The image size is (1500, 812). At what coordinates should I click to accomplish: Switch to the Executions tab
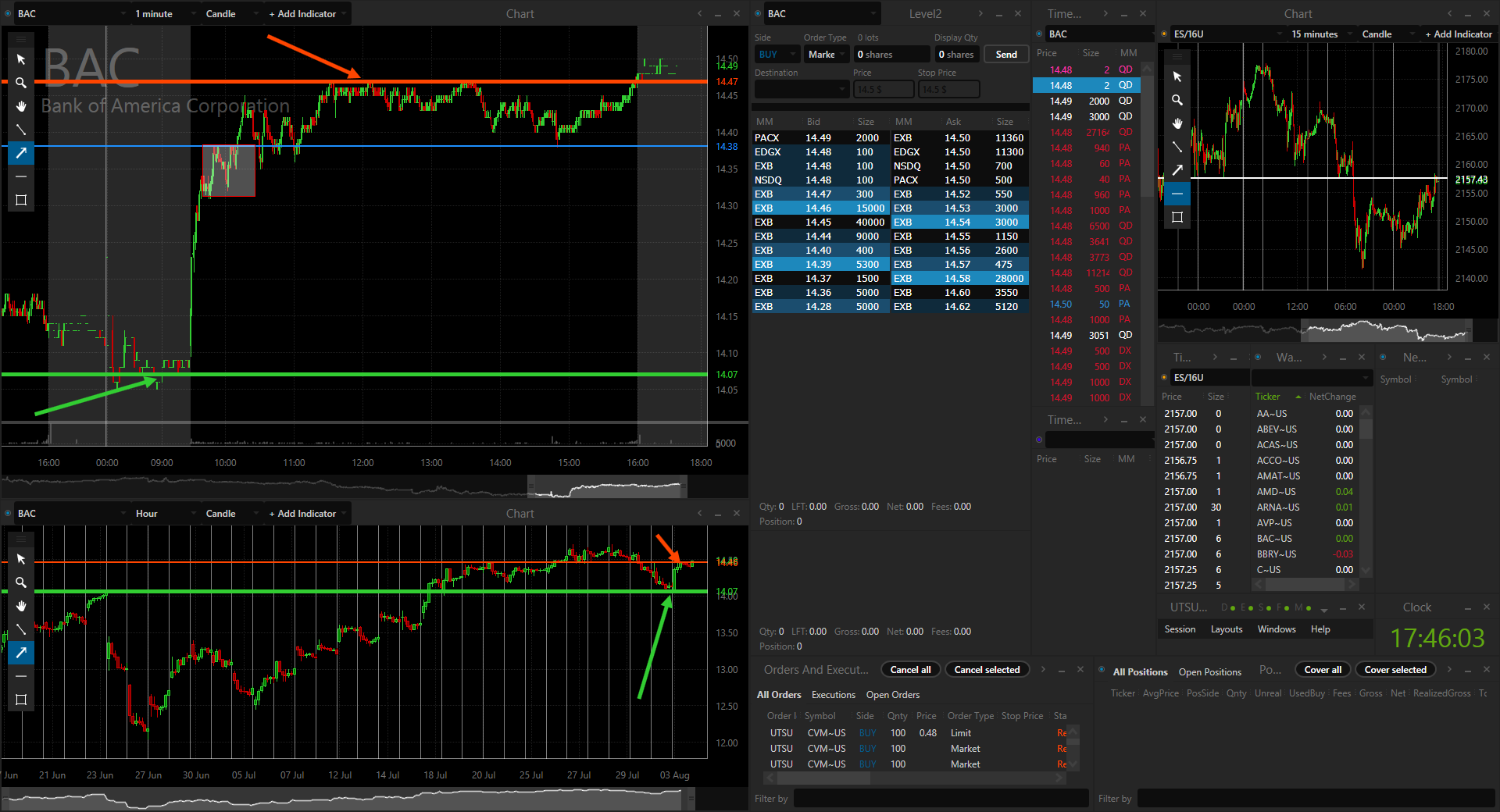click(834, 695)
